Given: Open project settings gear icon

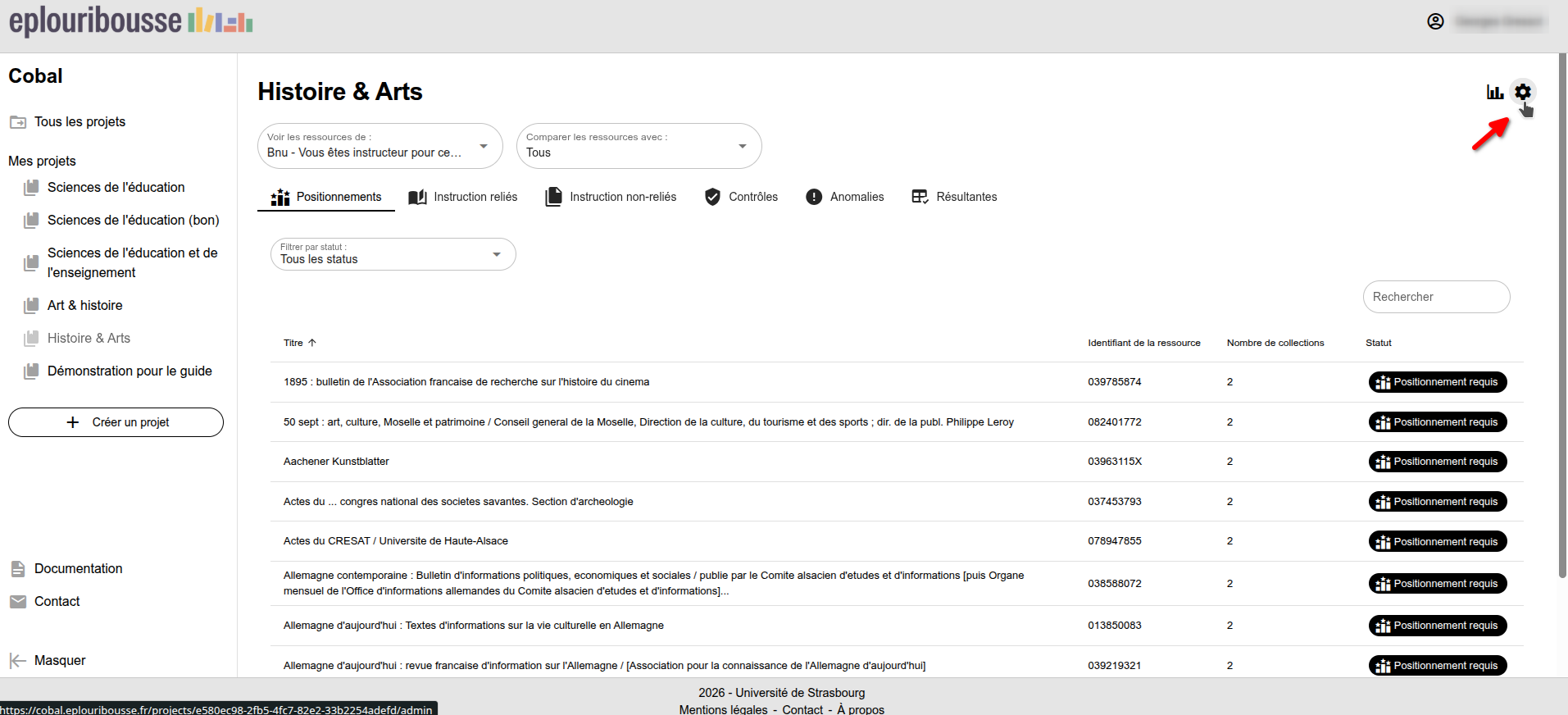Looking at the screenshot, I should tap(1522, 92).
